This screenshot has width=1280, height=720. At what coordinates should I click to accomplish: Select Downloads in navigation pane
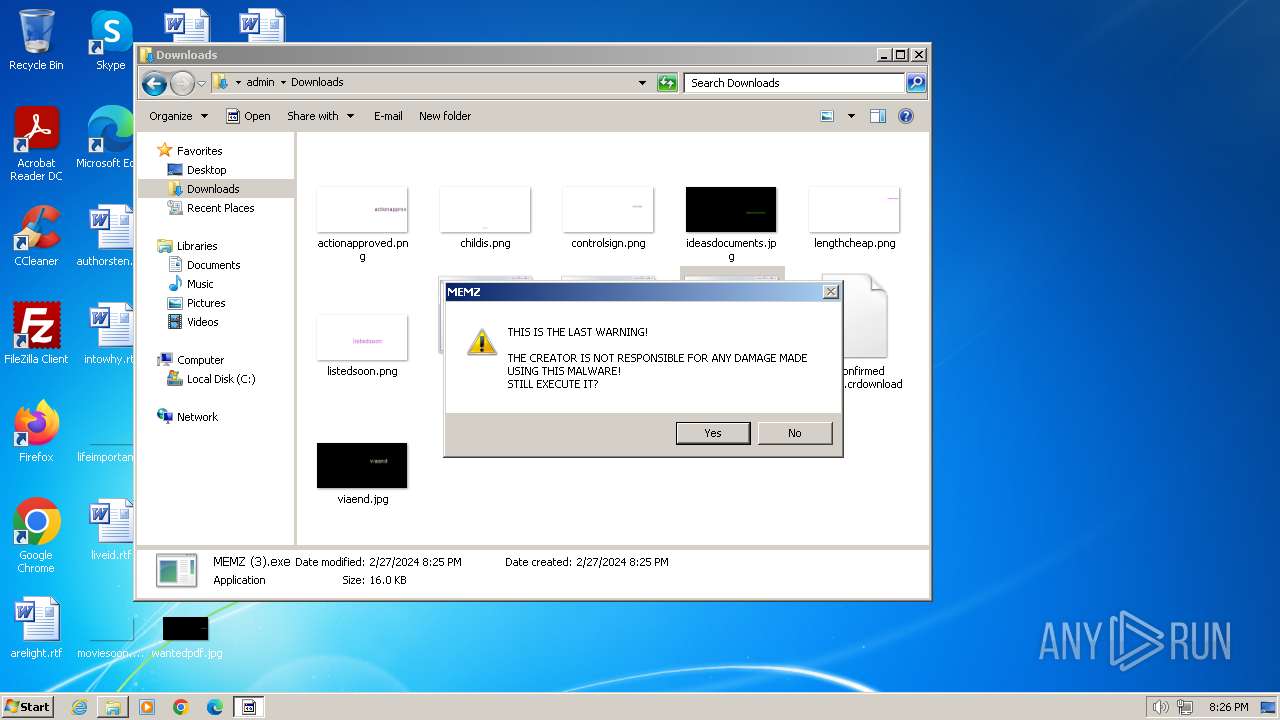tap(213, 189)
